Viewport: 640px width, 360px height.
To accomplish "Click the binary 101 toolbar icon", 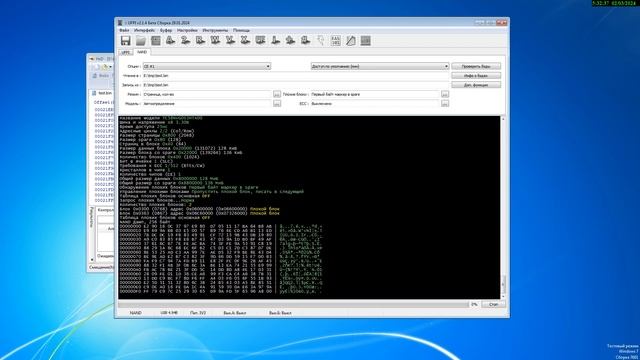I will (x=336, y=40).
